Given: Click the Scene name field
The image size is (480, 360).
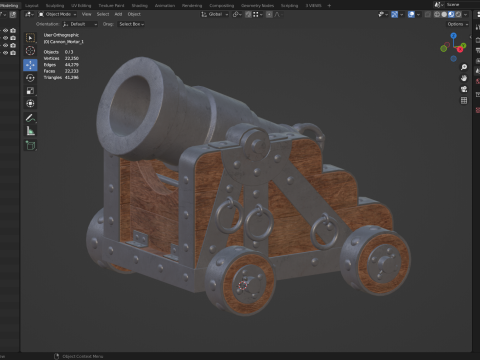Looking at the screenshot, I should (x=463, y=5).
